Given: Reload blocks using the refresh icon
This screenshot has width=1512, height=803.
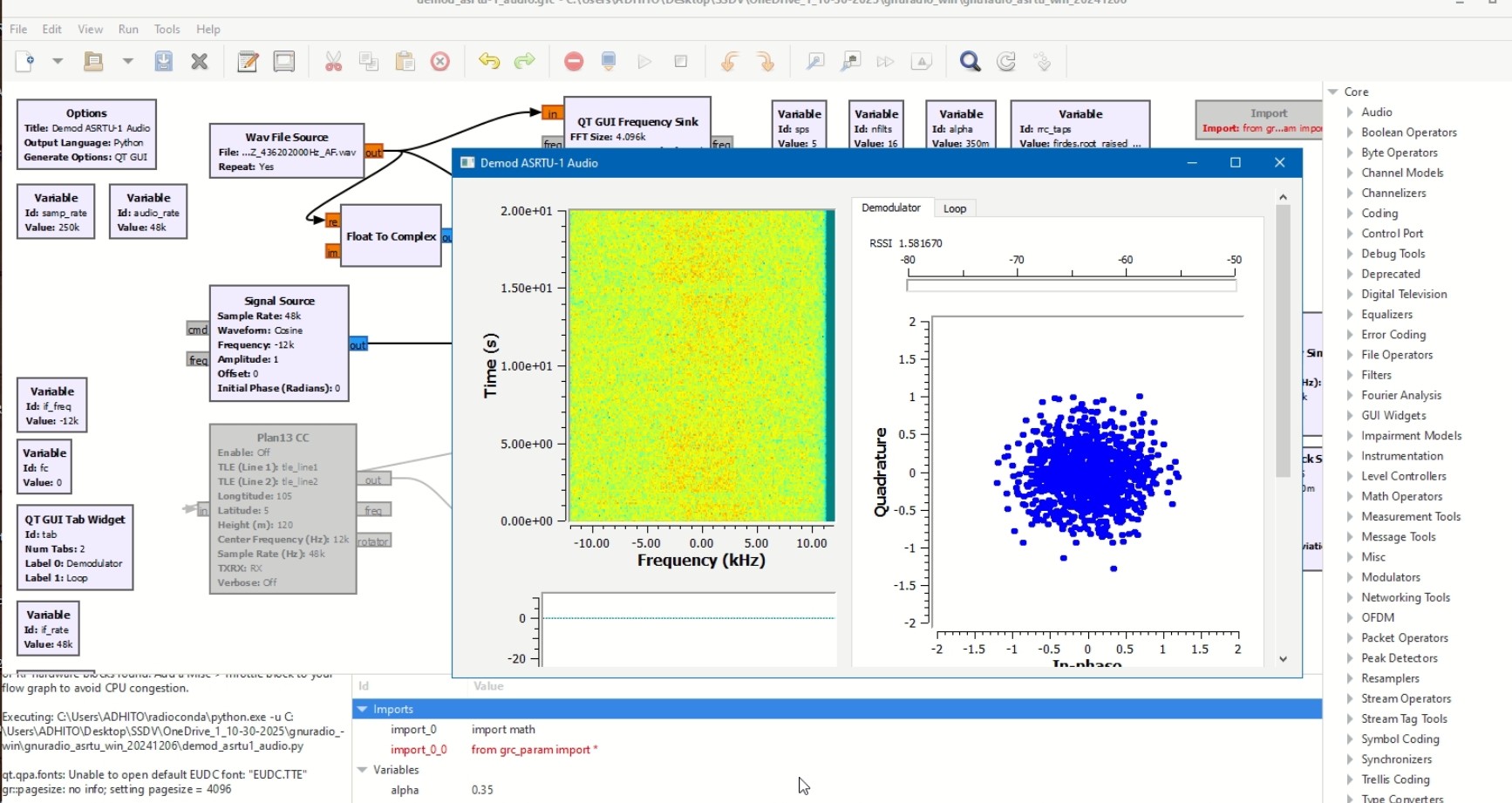Looking at the screenshot, I should pyautogui.click(x=1006, y=61).
